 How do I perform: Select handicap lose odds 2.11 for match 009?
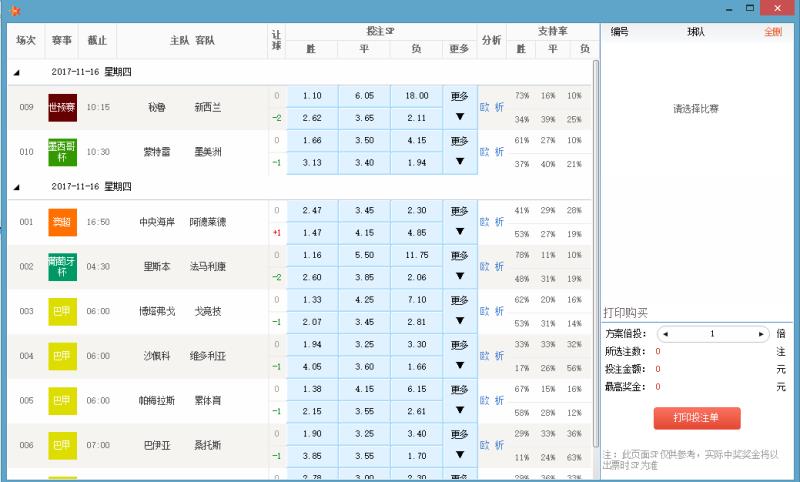[x=417, y=118]
